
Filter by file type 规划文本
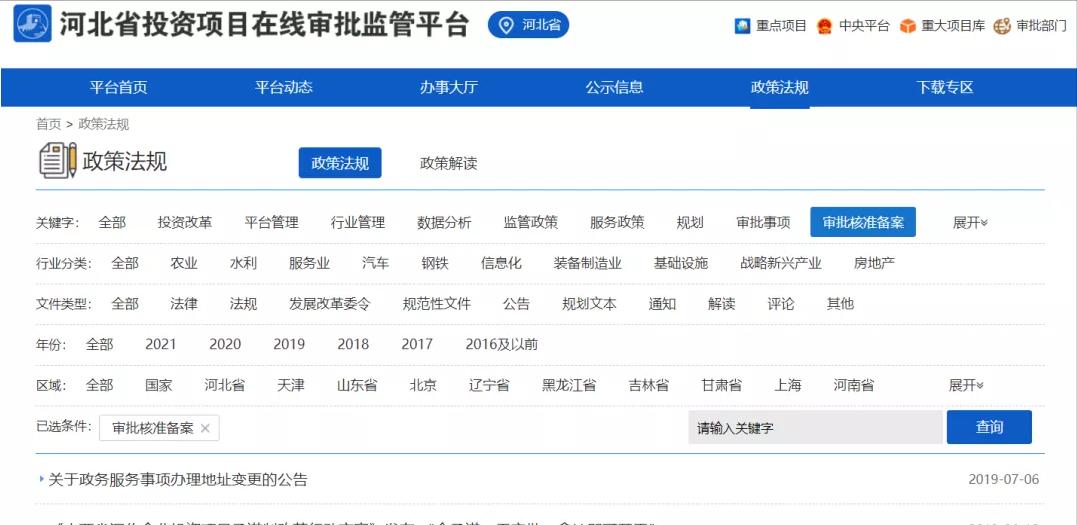589,304
